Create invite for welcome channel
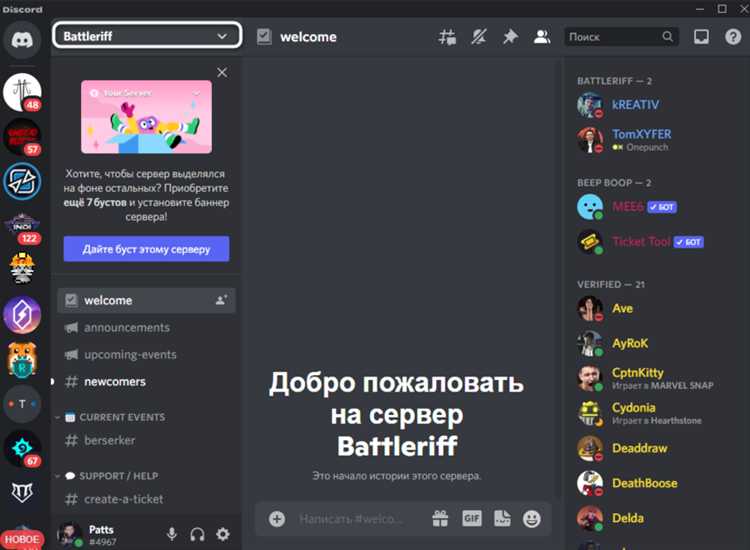The image size is (750, 550). [221, 300]
